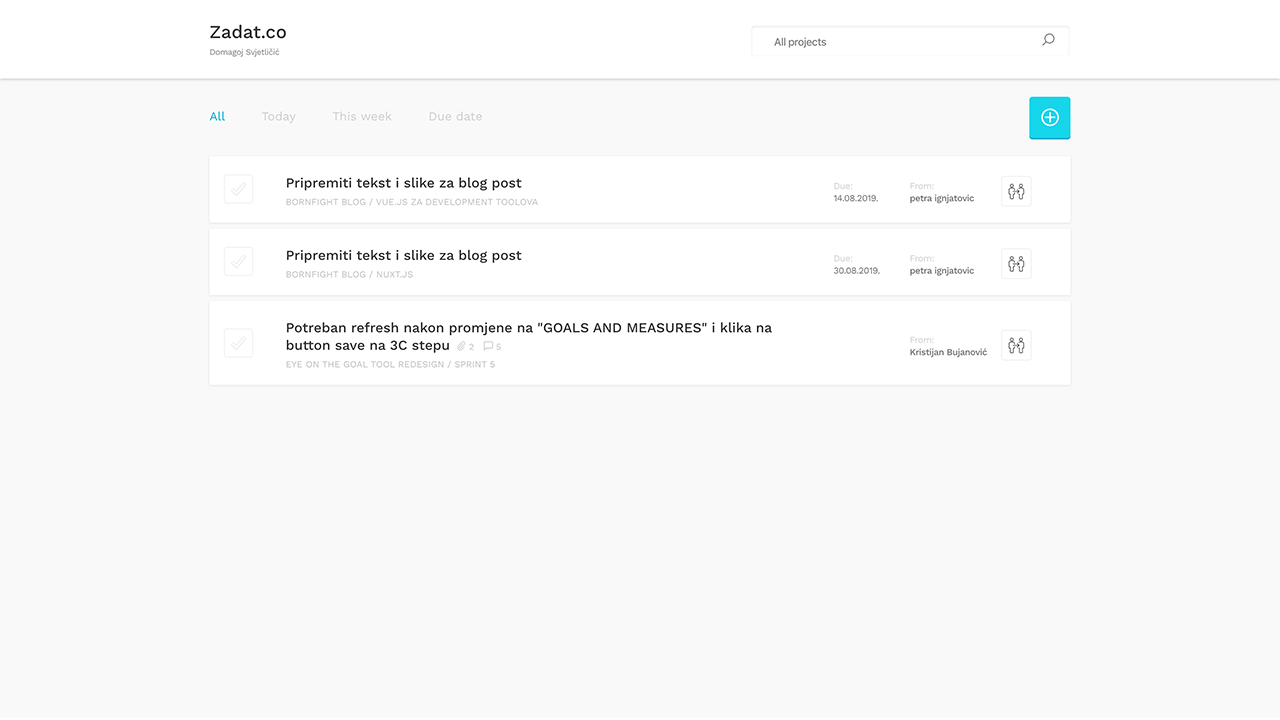Image resolution: width=1280 pixels, height=720 pixels.
Task: Click the reassign icon on the first Pripremiti task
Action: [x=1016, y=190]
